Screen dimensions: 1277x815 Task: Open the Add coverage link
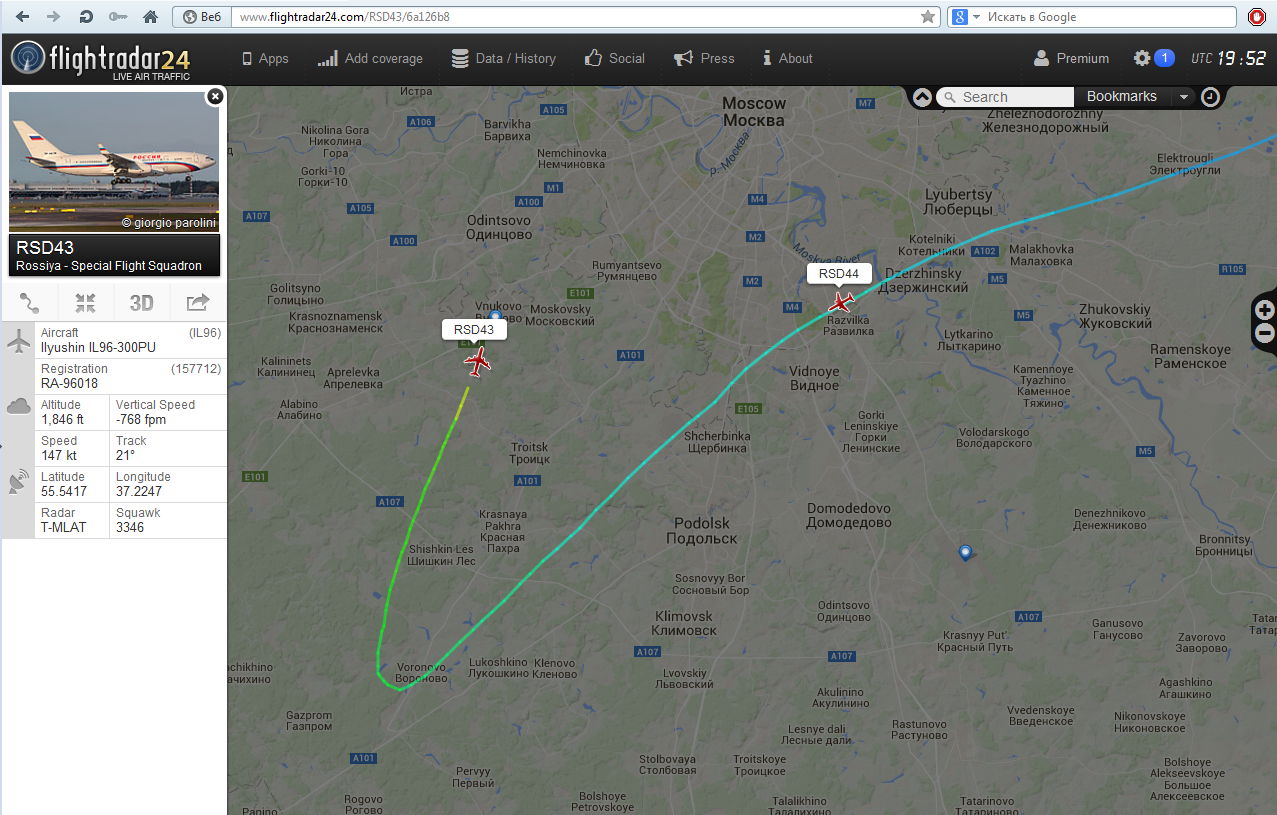click(370, 58)
